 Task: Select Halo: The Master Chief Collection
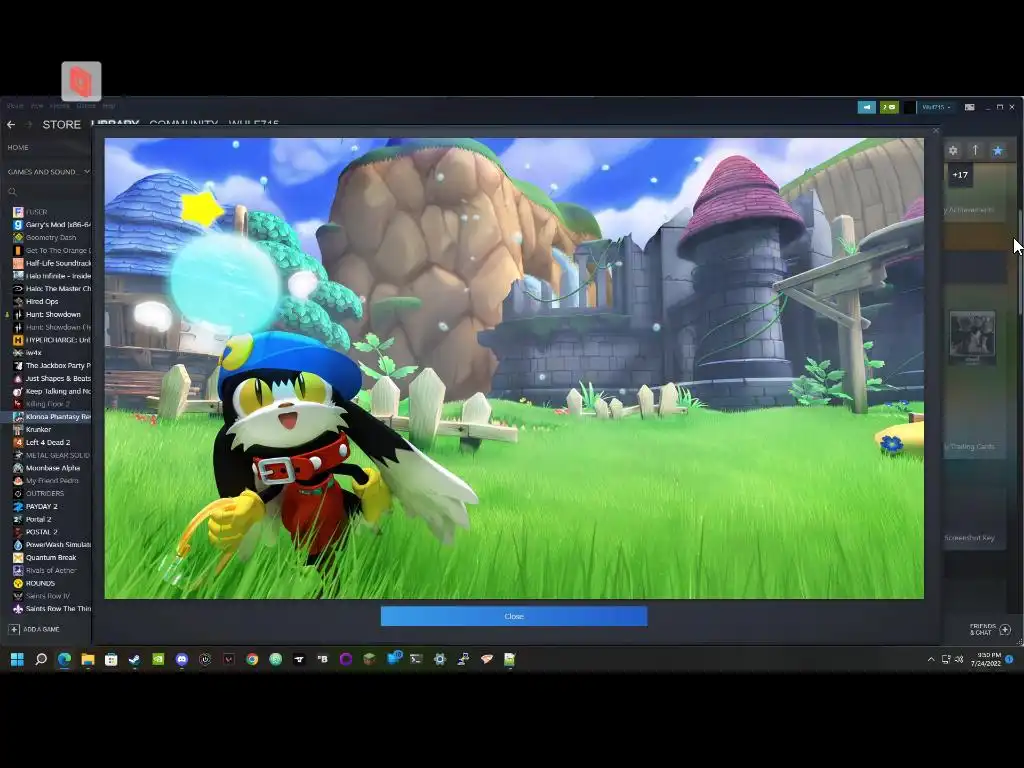52,289
